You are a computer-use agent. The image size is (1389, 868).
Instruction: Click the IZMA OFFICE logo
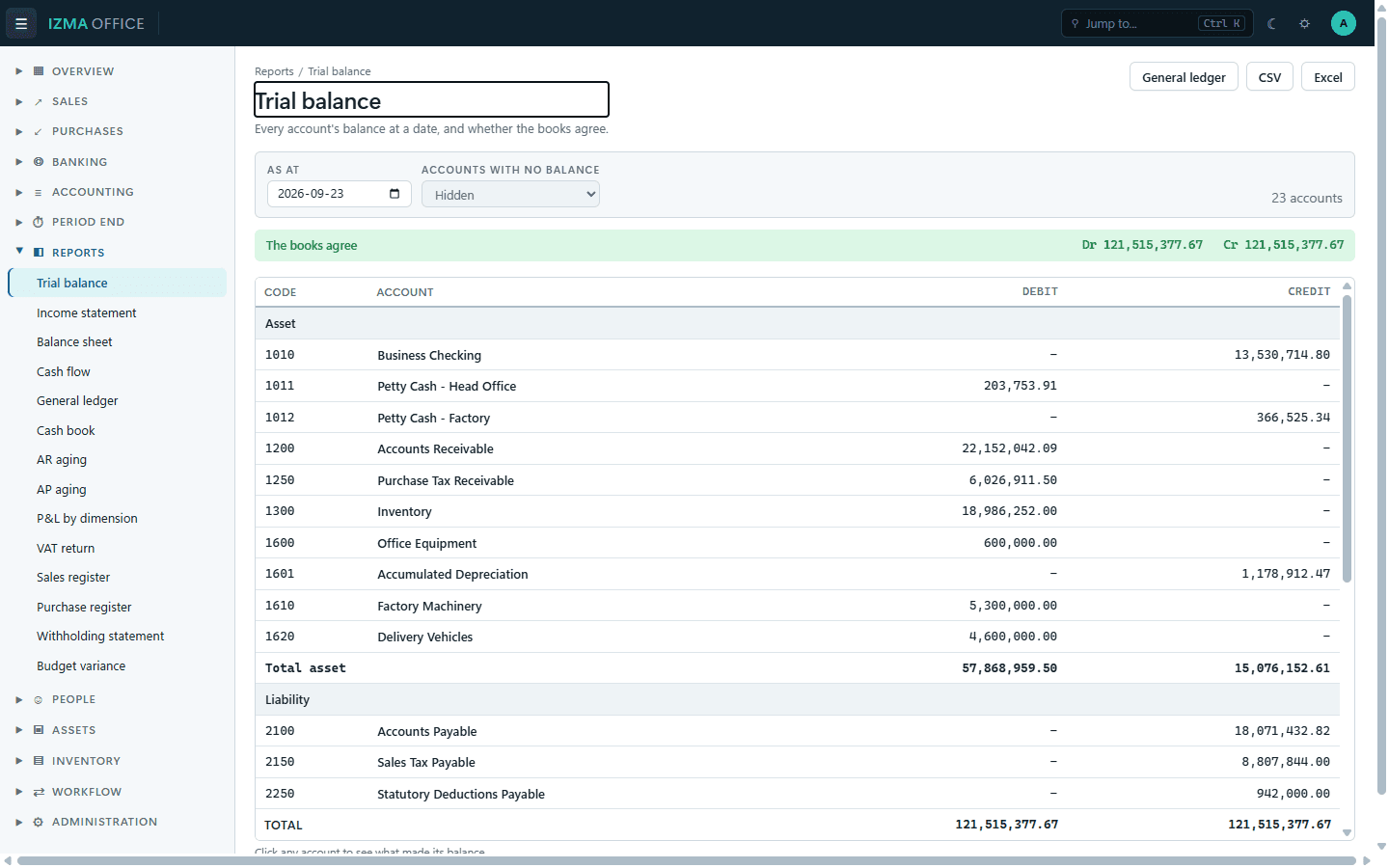pos(96,23)
